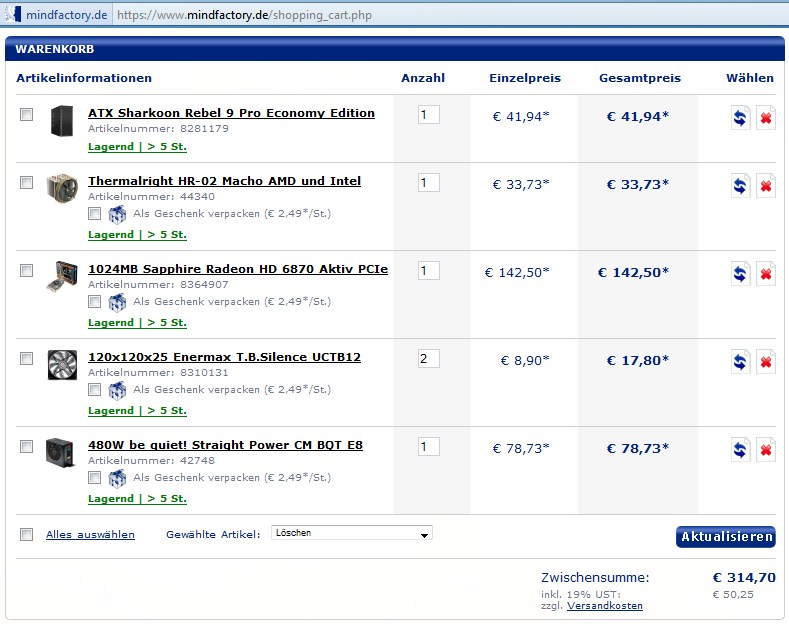
Task: Click the Einzelpreis € 8,90 value
Action: click(x=525, y=360)
